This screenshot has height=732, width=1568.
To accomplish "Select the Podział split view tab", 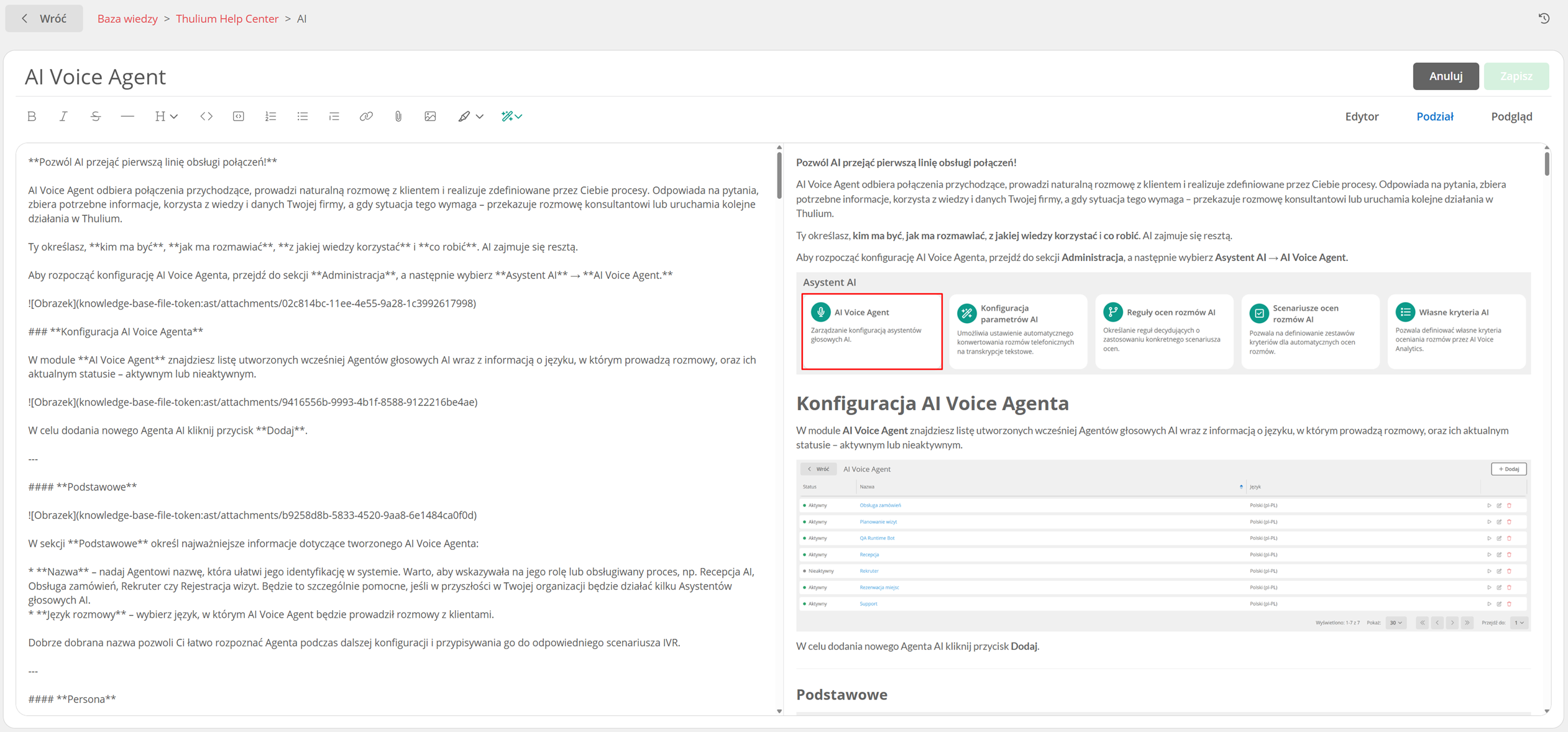I will (x=1434, y=116).
